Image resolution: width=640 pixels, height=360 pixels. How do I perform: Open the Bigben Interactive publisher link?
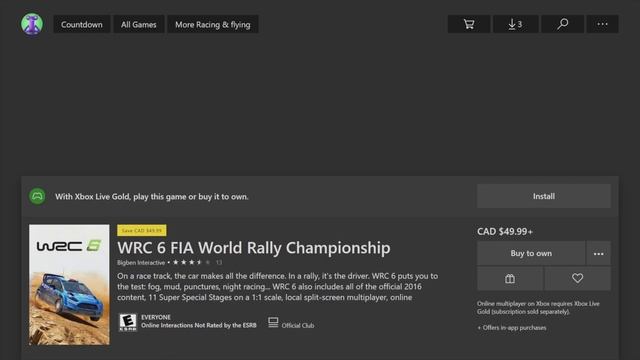click(141, 262)
